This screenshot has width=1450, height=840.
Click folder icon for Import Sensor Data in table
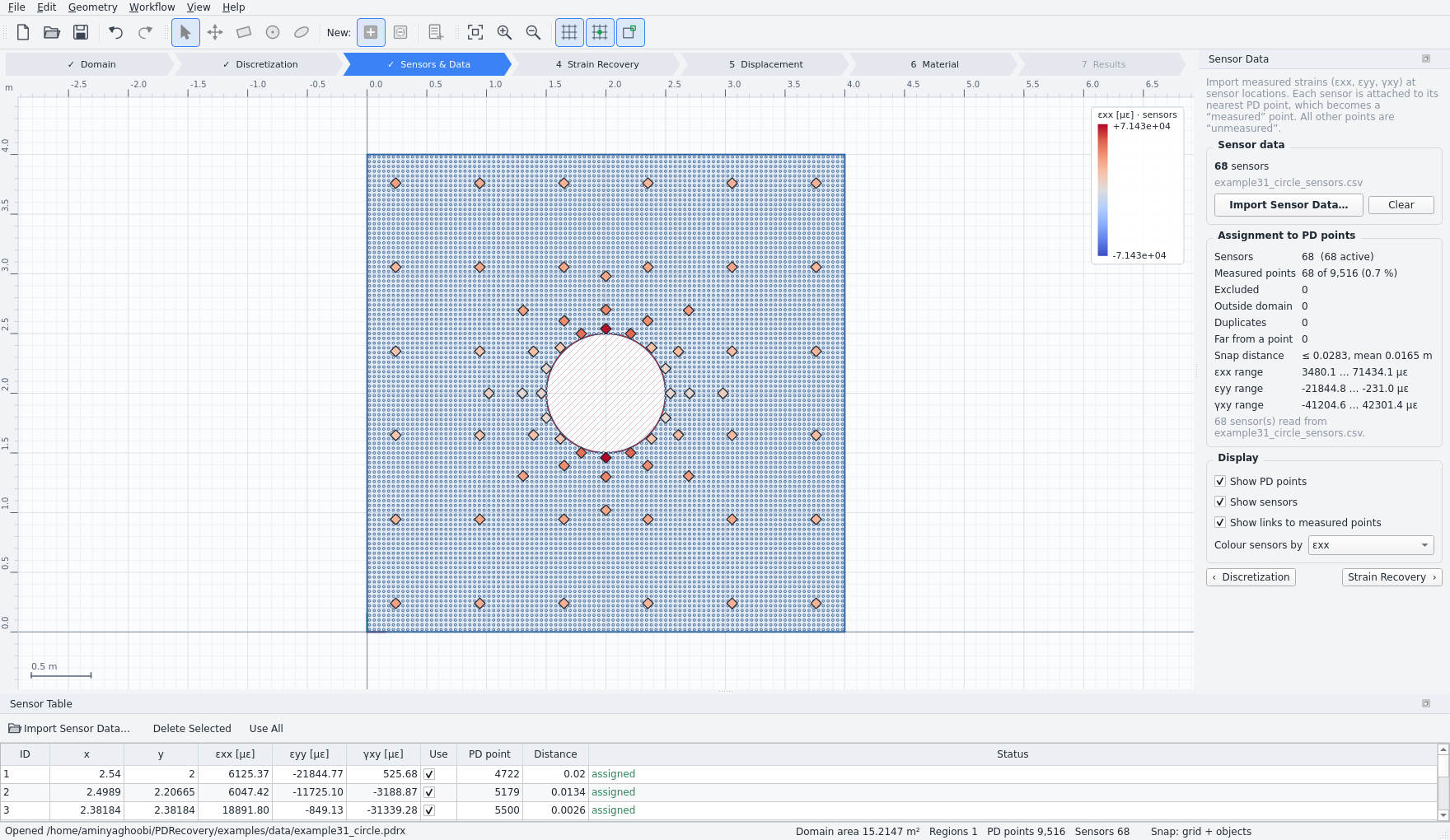coord(15,728)
